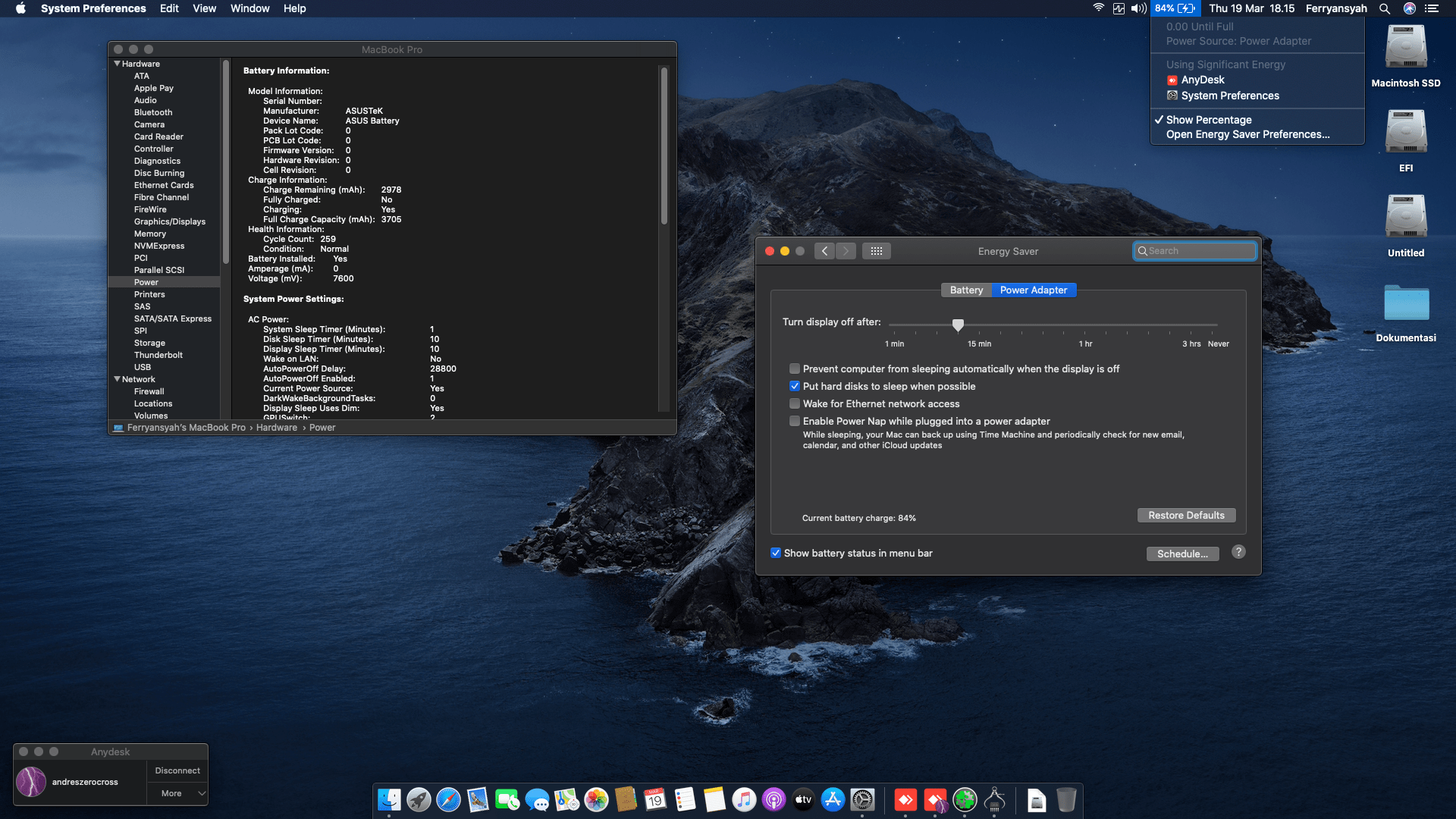Uncheck Put hard disks to sleep checkbox
Image resolution: width=1456 pixels, height=819 pixels.
click(x=795, y=386)
